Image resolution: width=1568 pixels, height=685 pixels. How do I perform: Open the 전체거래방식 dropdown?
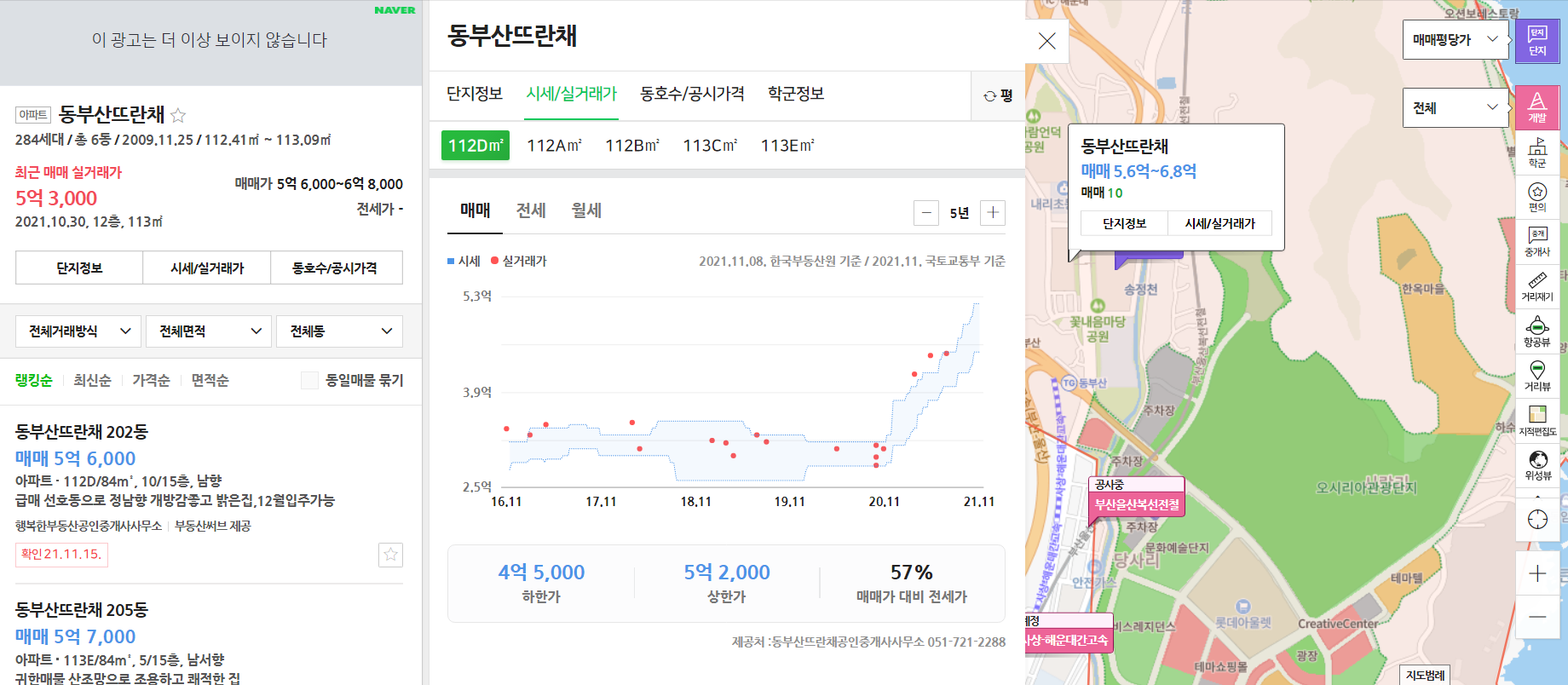(78, 331)
